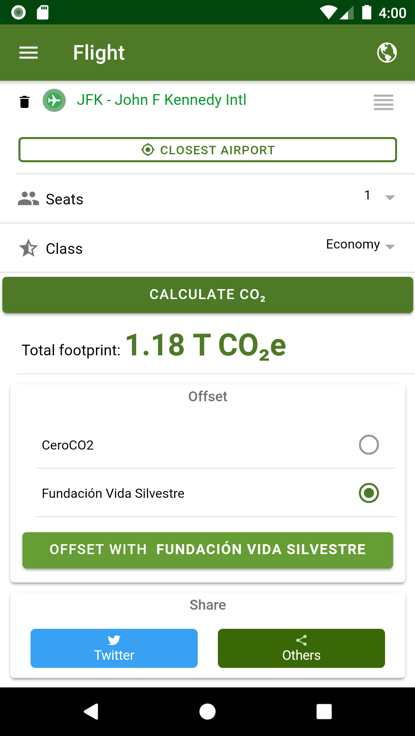Click Offset with Fundación Vida Silvestre
The image size is (415, 736).
click(x=208, y=550)
